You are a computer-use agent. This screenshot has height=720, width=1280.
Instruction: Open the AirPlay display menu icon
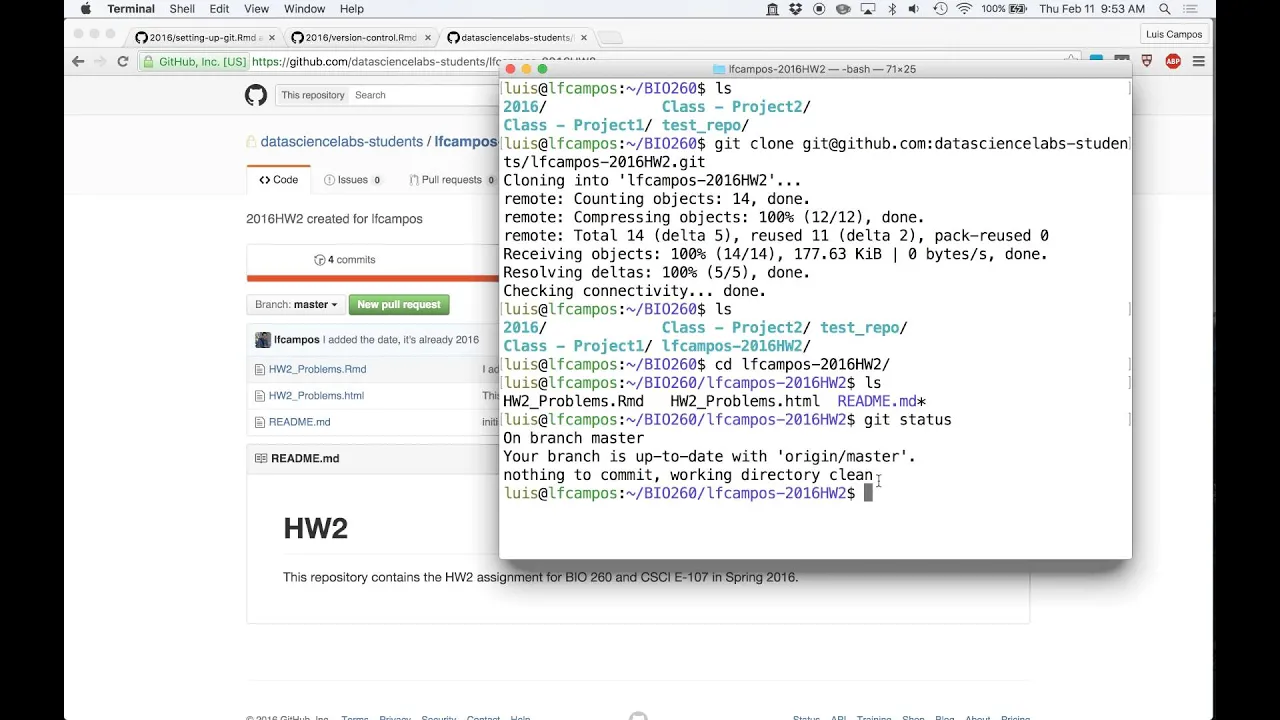(868, 9)
